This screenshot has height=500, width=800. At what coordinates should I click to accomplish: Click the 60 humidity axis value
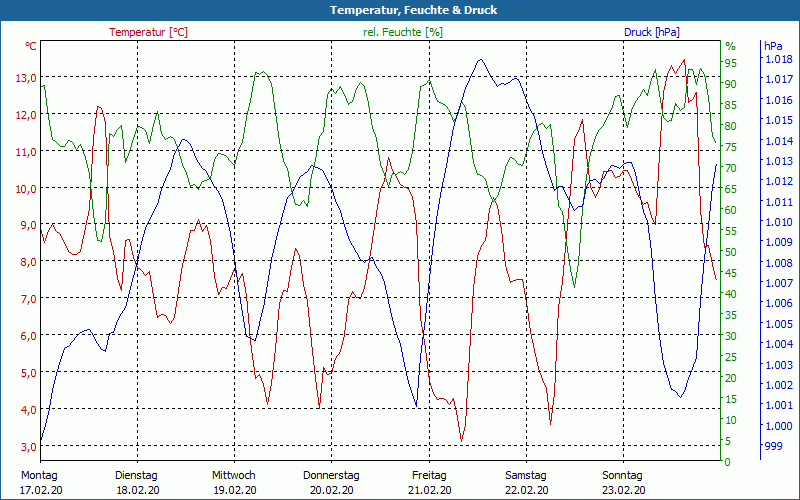coord(731,210)
